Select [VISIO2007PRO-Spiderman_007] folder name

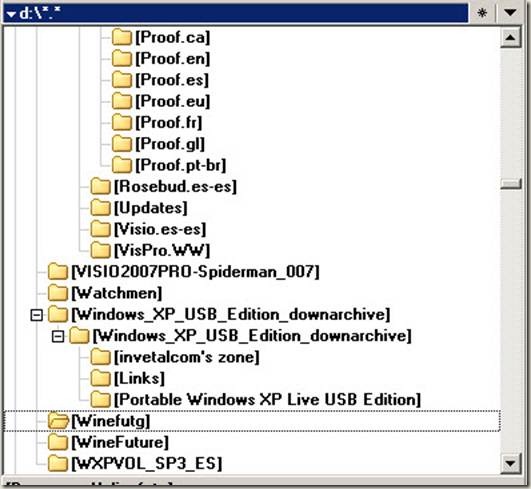click(195, 272)
